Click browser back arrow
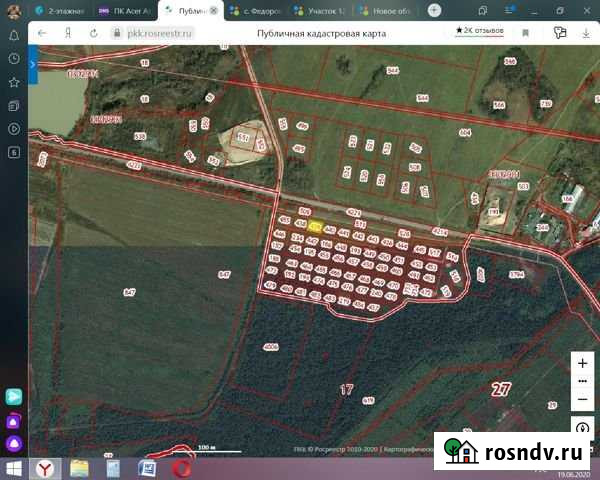Image resolution: width=600 pixels, height=480 pixels. (41, 32)
